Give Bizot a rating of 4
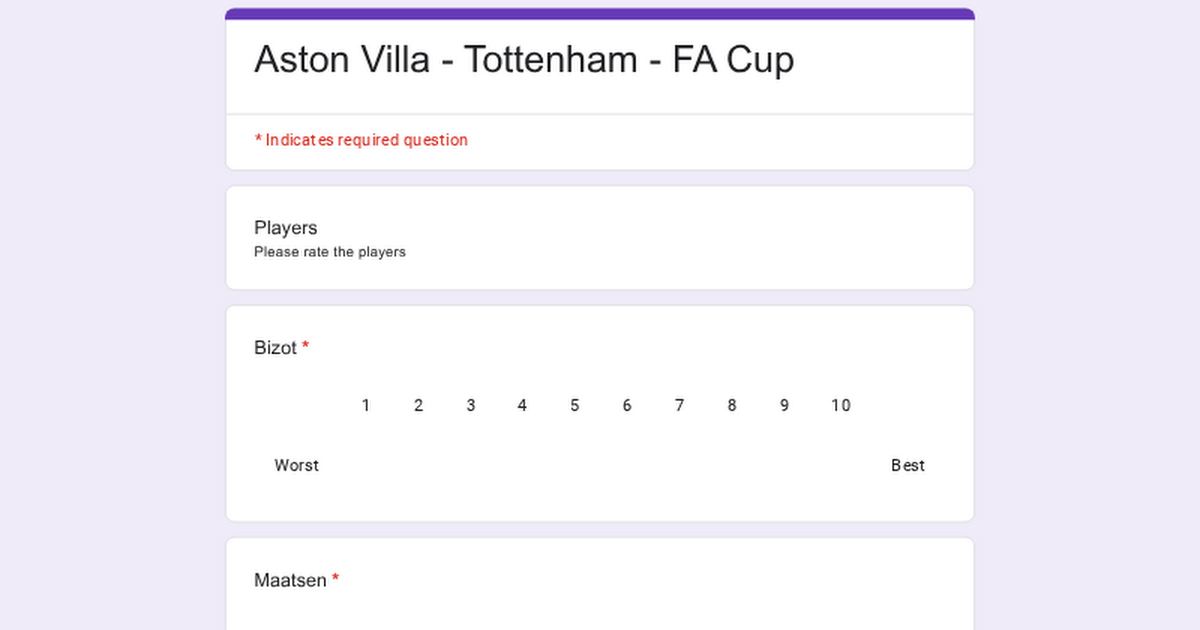The width and height of the screenshot is (1200, 630). [x=522, y=405]
